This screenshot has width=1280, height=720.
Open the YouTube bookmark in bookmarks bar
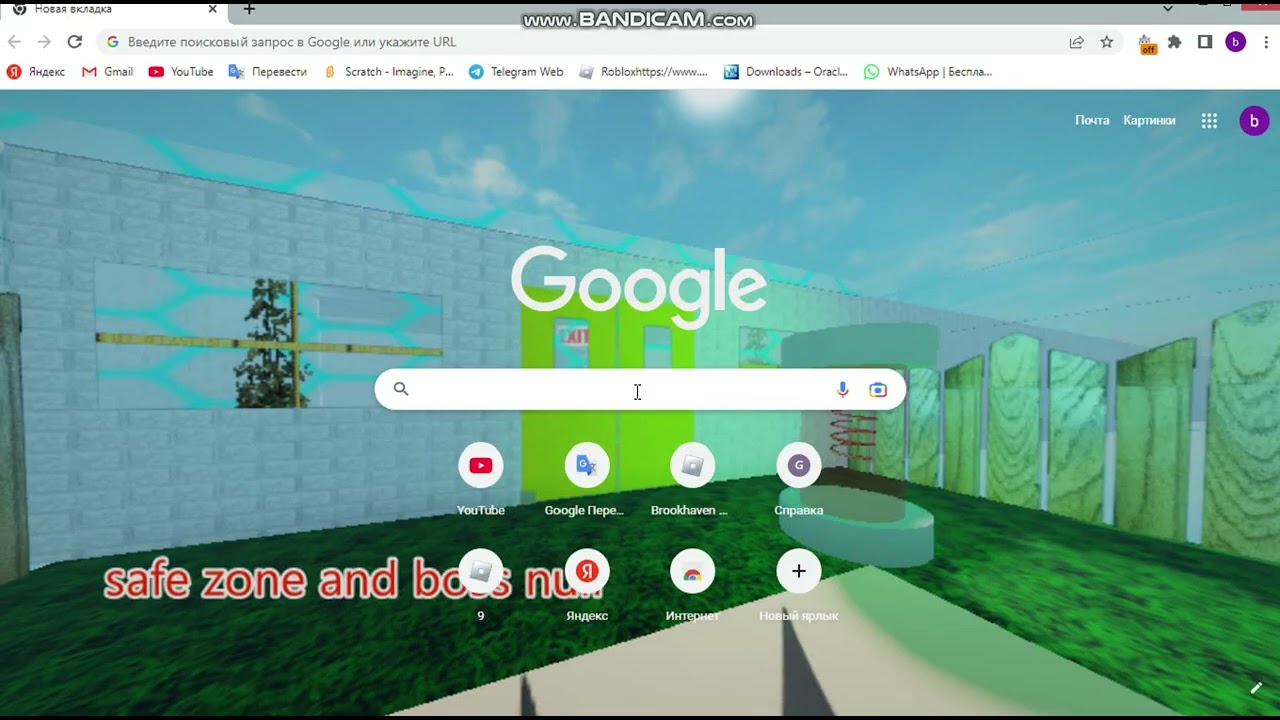tap(181, 72)
